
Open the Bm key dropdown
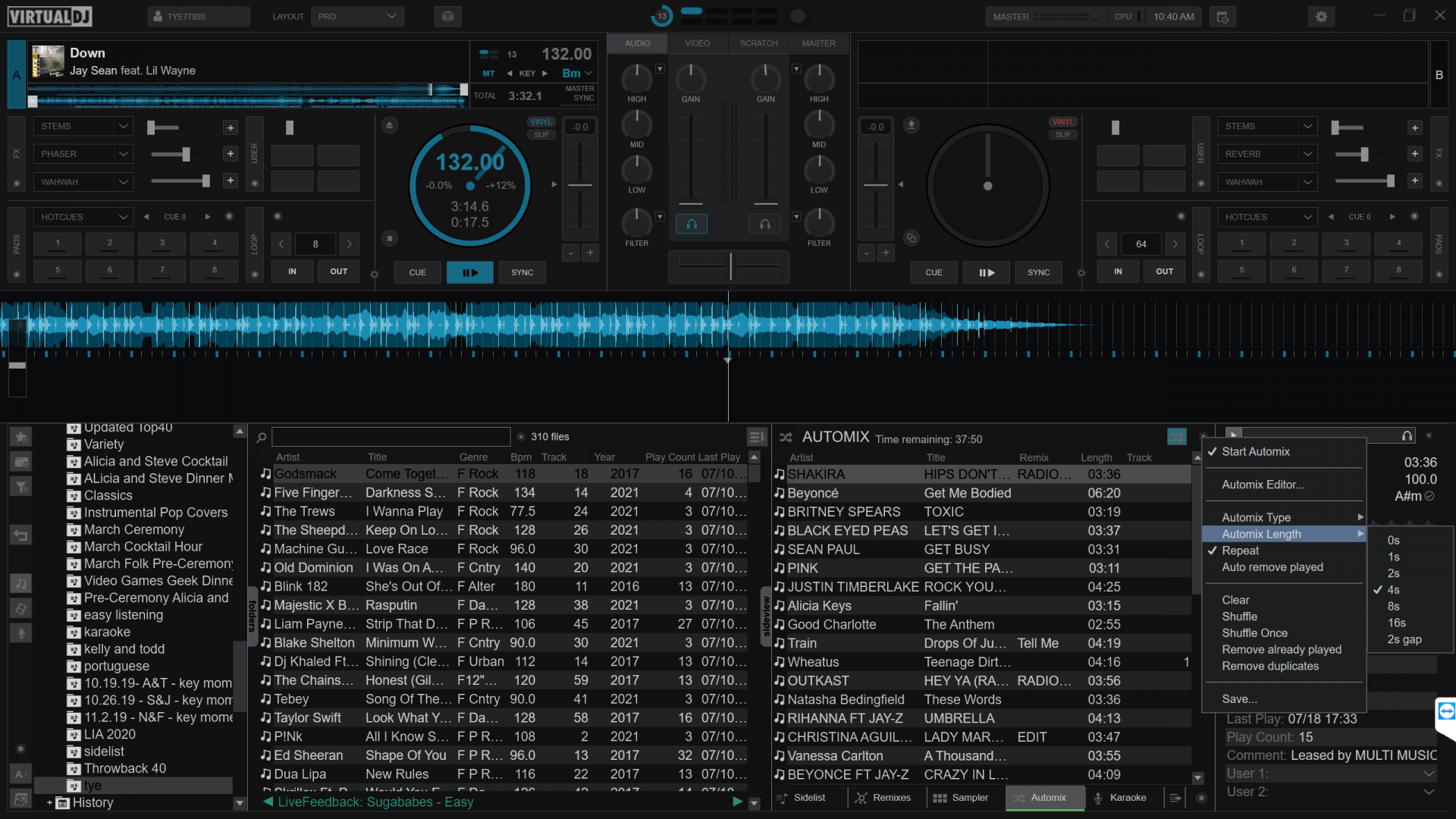click(577, 74)
